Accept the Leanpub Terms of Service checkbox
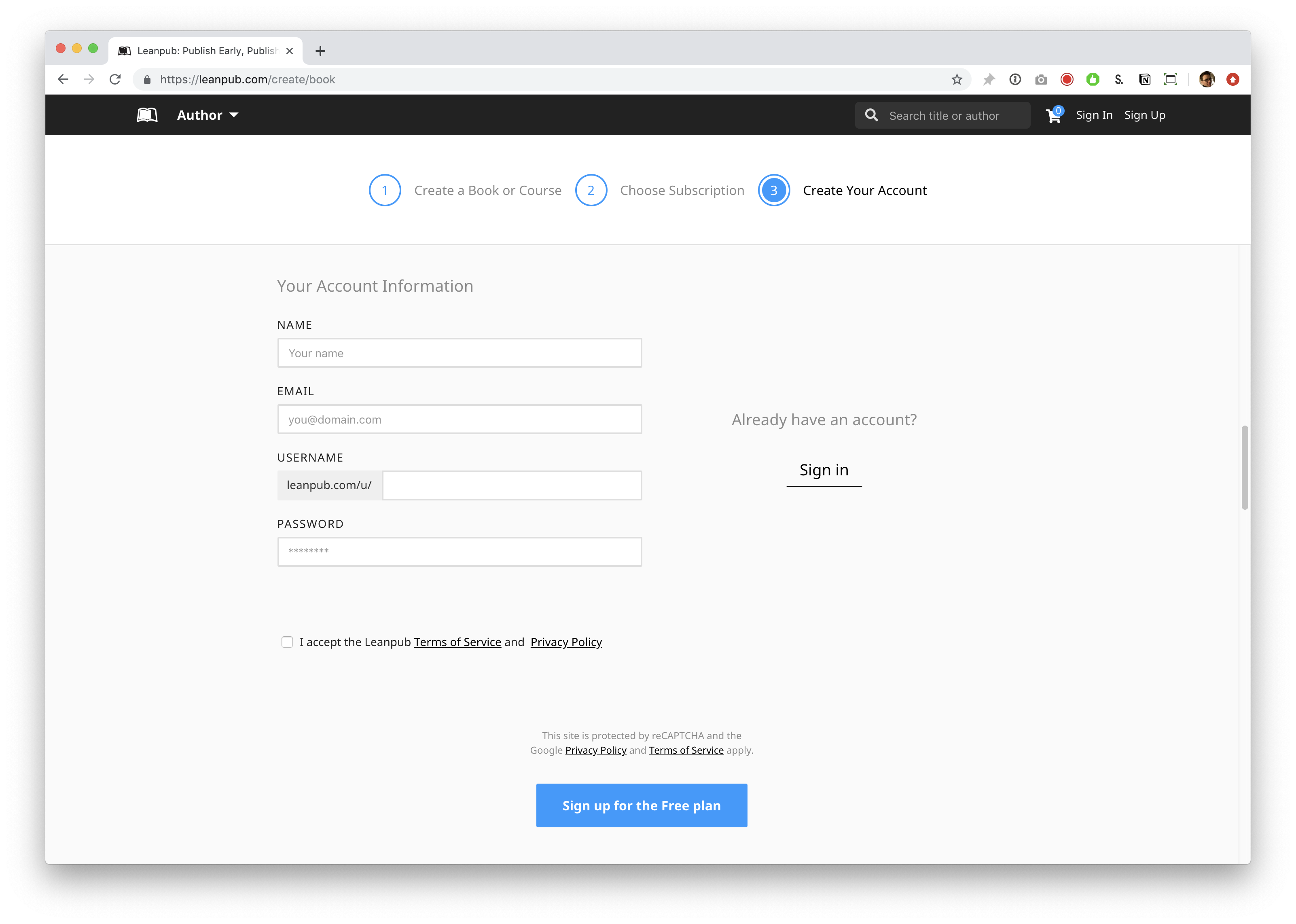Screen dimensions: 1296x924 click(x=287, y=642)
